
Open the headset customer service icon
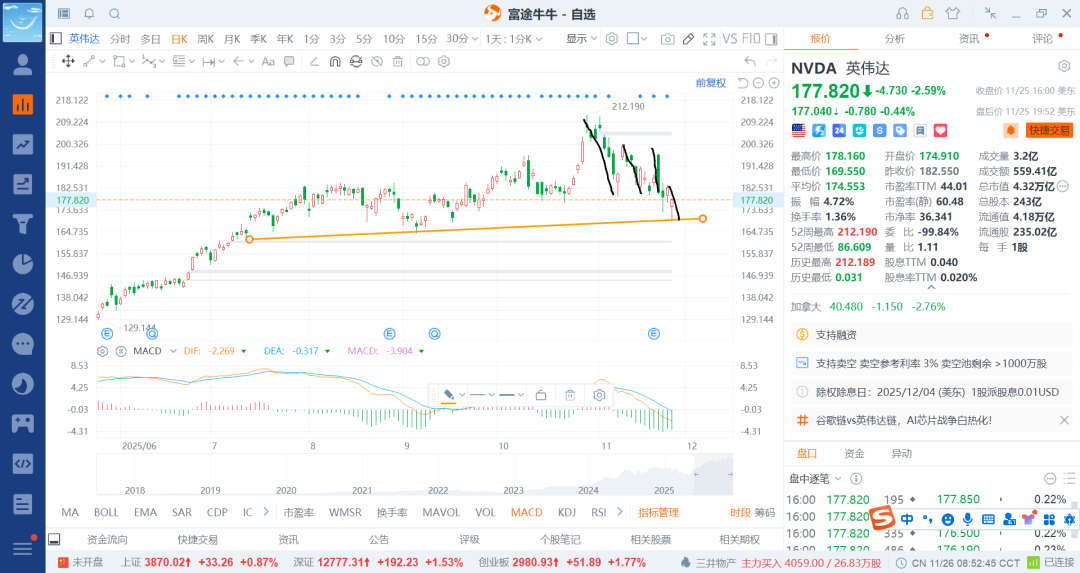click(902, 13)
